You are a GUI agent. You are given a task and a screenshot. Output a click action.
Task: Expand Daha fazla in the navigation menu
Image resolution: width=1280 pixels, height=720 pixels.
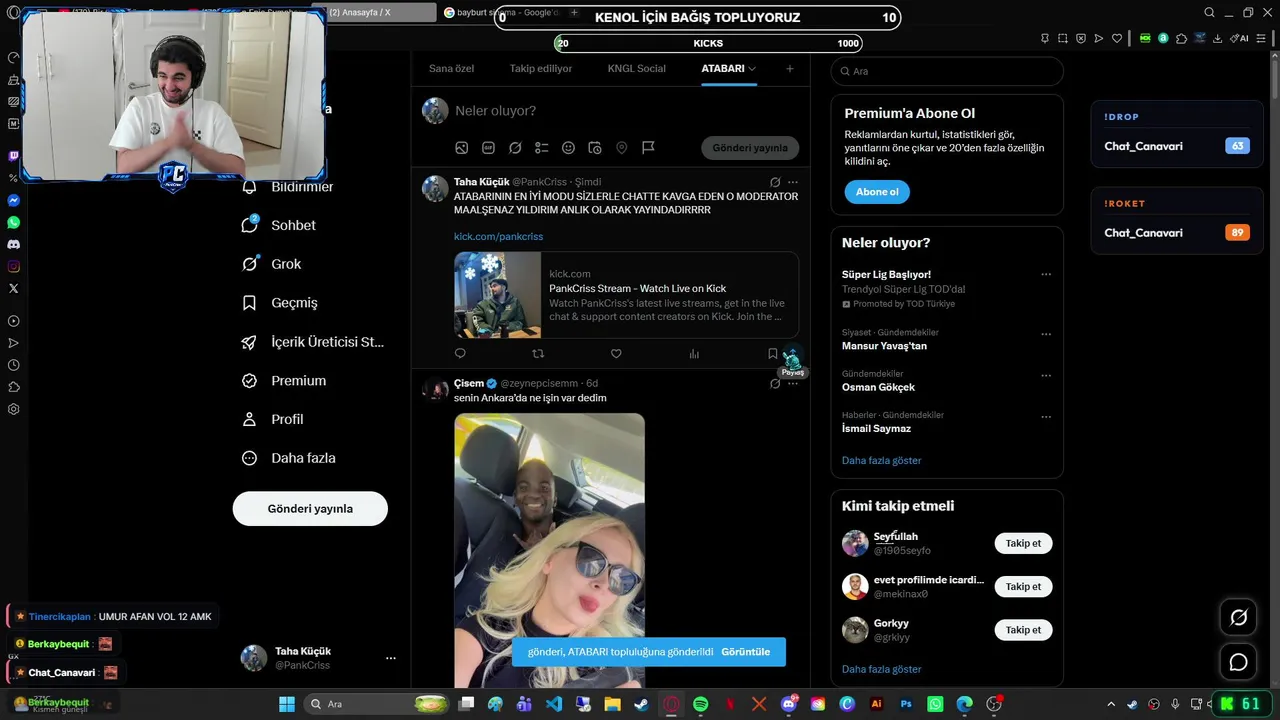[288, 458]
